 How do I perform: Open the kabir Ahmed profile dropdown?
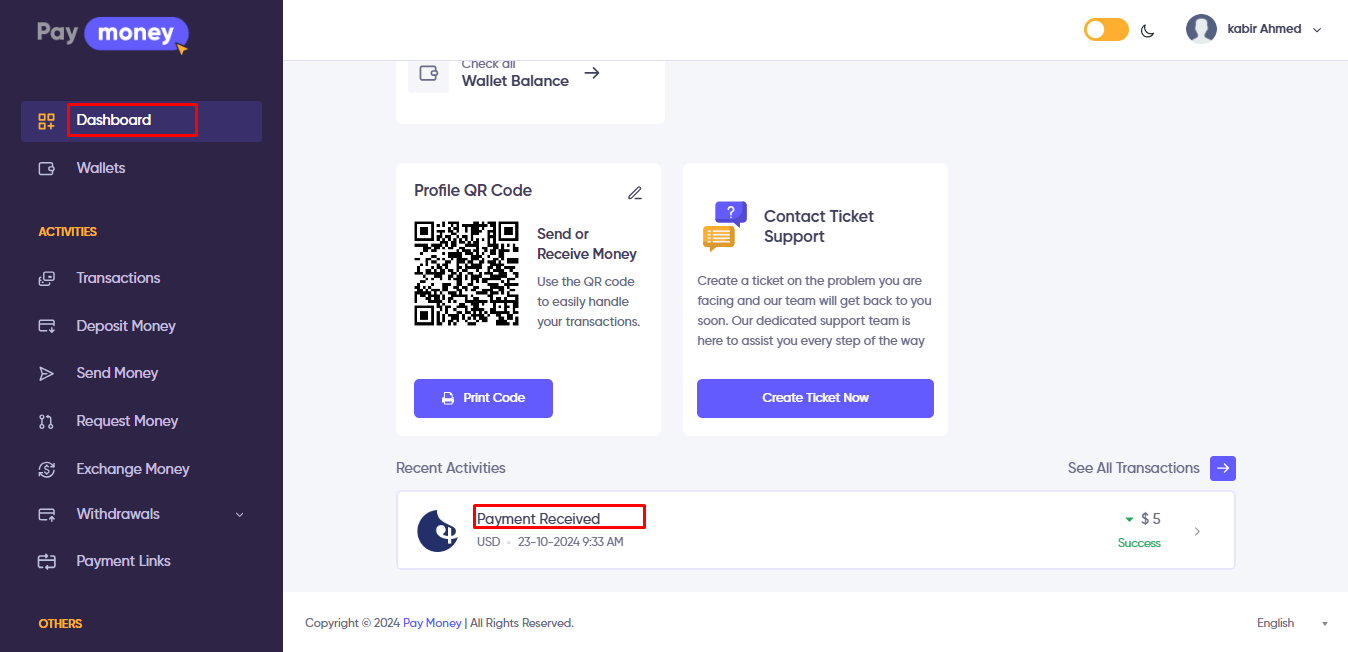(x=1254, y=30)
